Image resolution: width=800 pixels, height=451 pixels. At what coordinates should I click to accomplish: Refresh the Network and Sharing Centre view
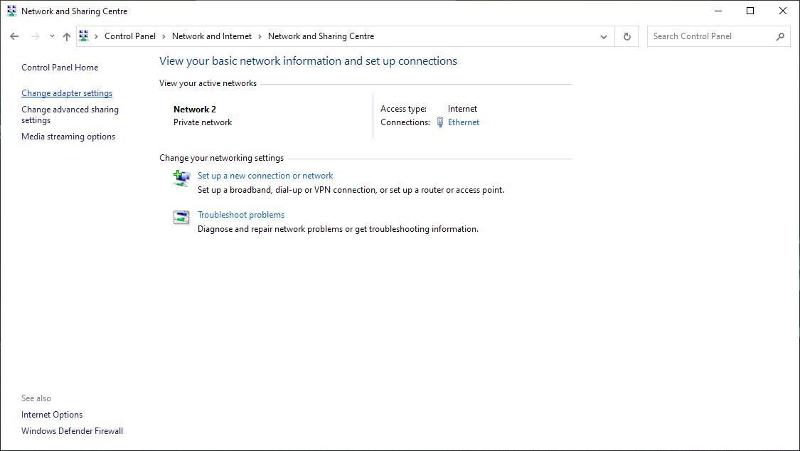point(627,37)
